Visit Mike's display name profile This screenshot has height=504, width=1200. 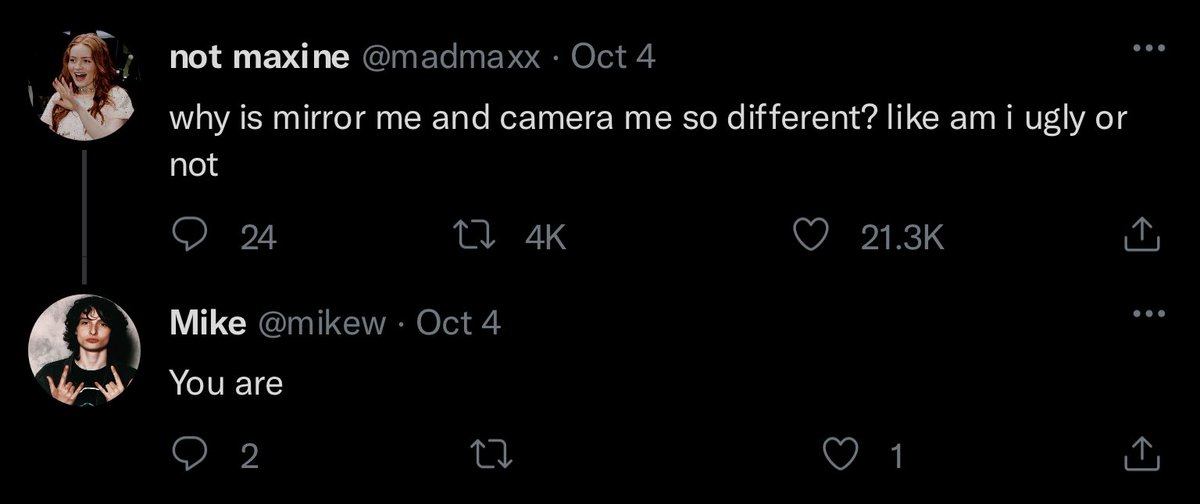point(209,323)
